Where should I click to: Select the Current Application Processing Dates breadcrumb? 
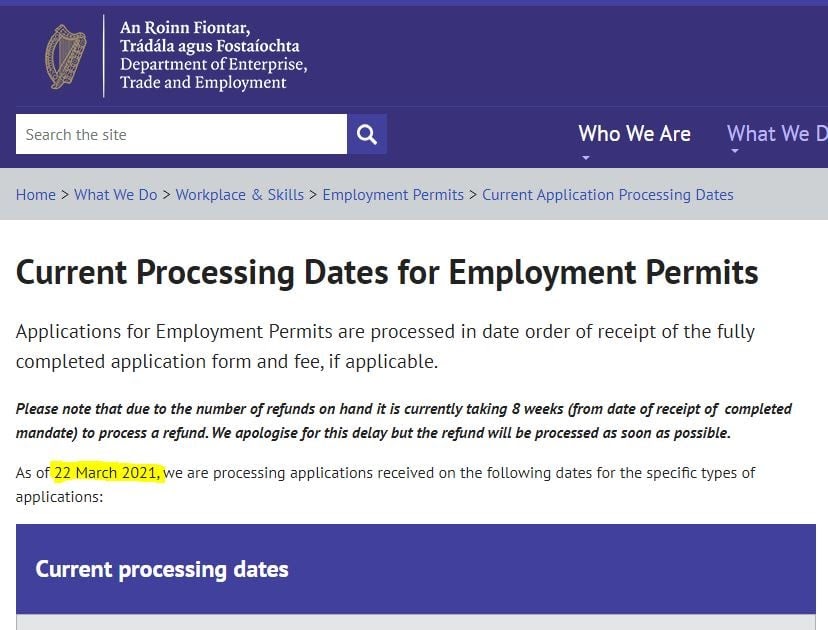click(x=608, y=194)
